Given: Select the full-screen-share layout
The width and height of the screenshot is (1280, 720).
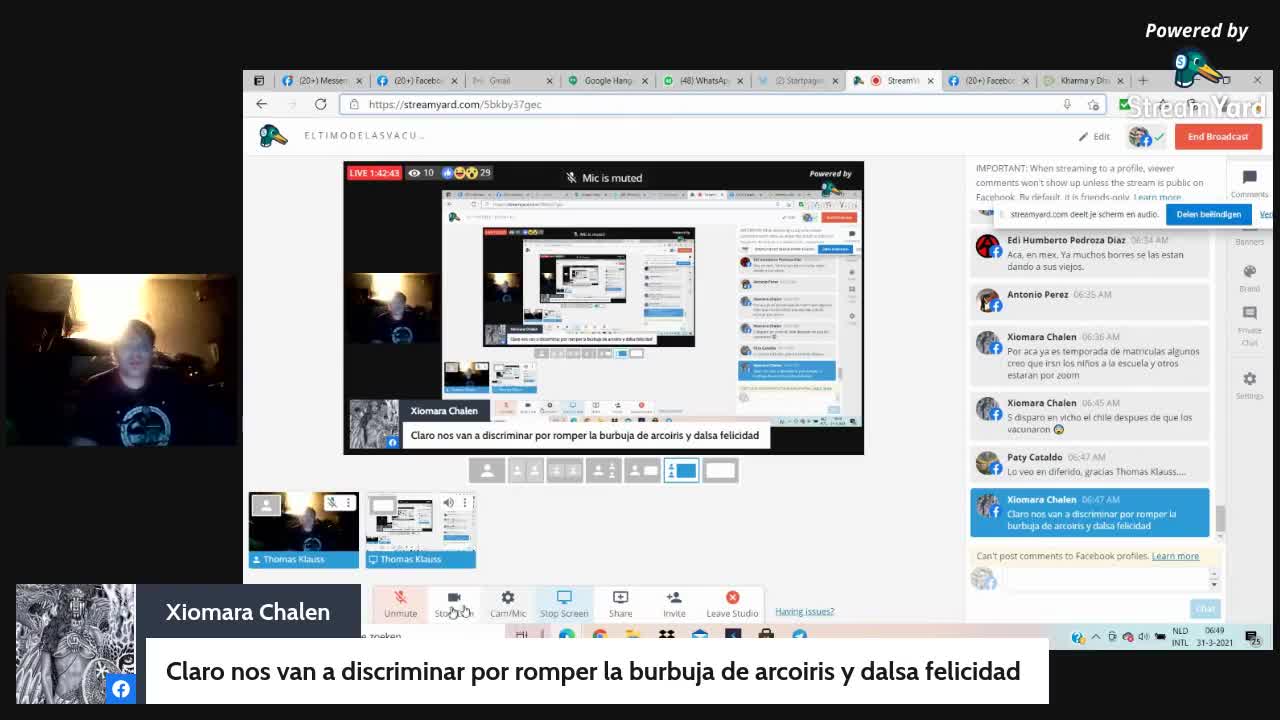Looking at the screenshot, I should click(720, 470).
